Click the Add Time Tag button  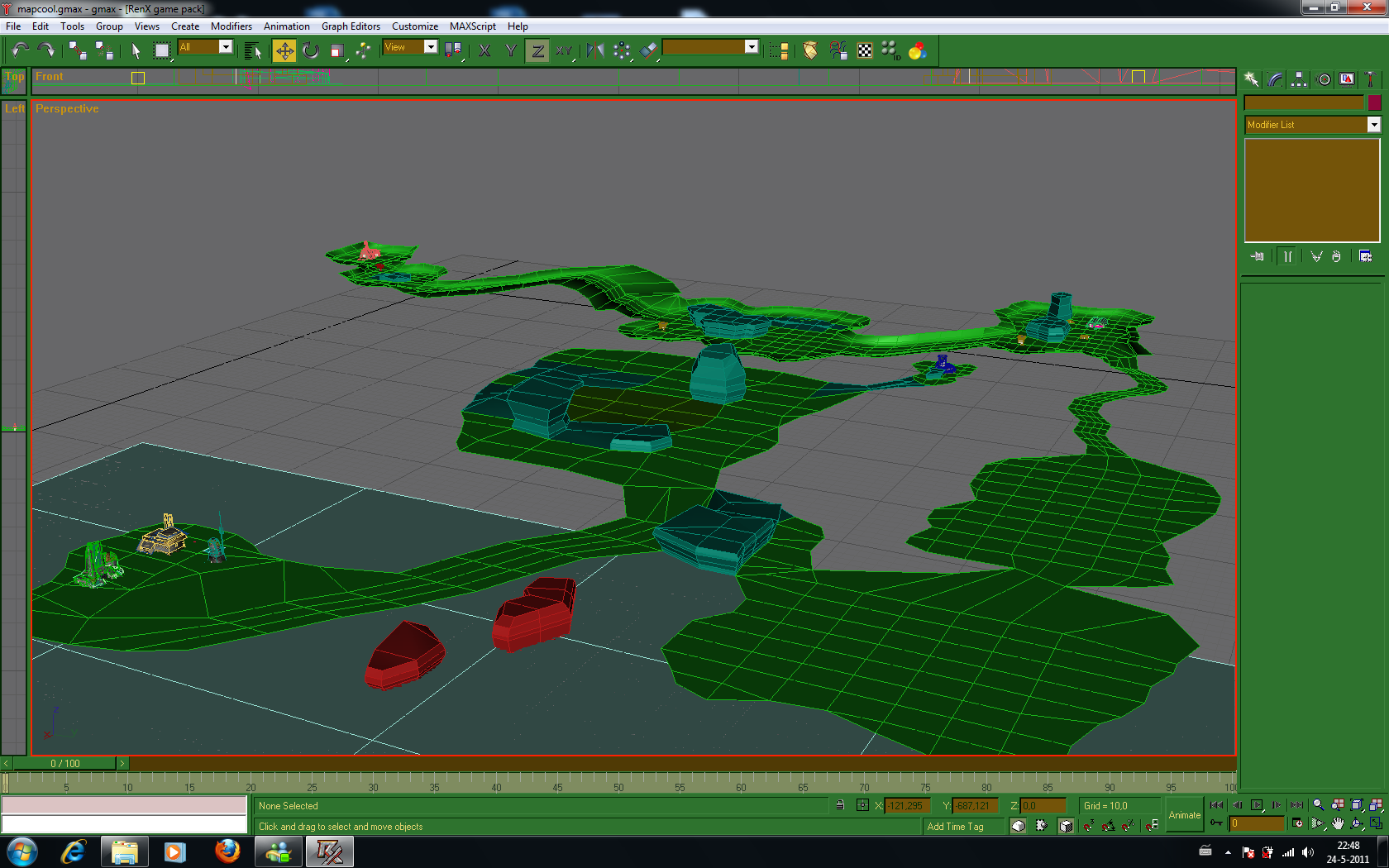pyautogui.click(x=955, y=827)
